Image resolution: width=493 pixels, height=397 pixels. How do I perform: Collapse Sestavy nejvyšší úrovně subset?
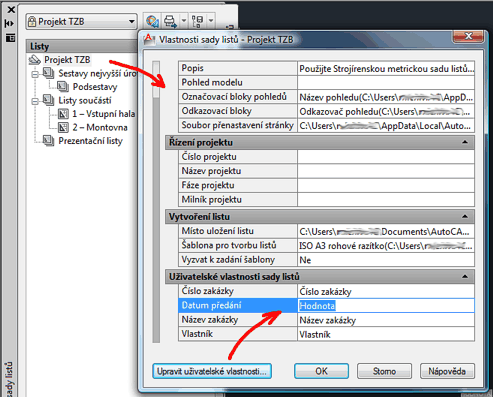tap(35, 74)
